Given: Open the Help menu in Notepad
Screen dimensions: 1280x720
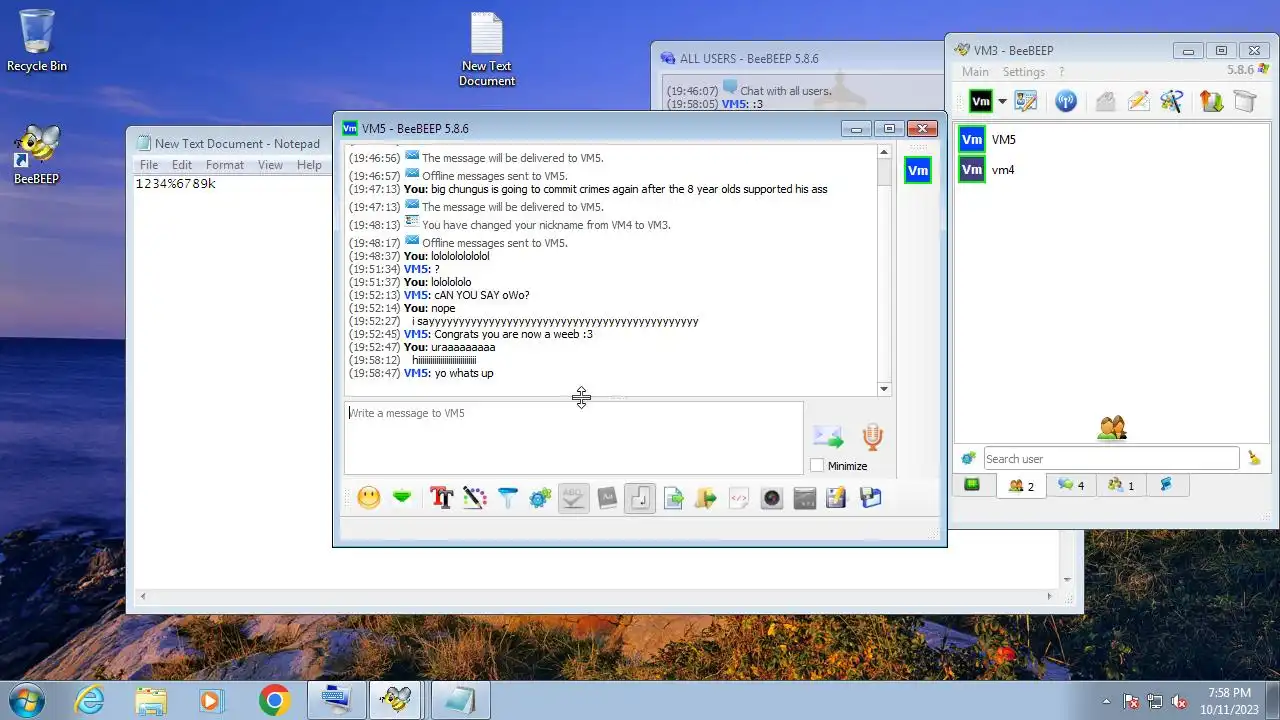Looking at the screenshot, I should pos(309,165).
